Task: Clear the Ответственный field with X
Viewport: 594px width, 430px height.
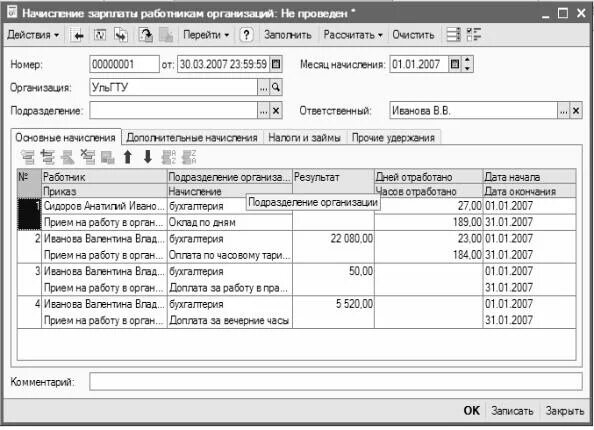Action: pyautogui.click(x=576, y=111)
